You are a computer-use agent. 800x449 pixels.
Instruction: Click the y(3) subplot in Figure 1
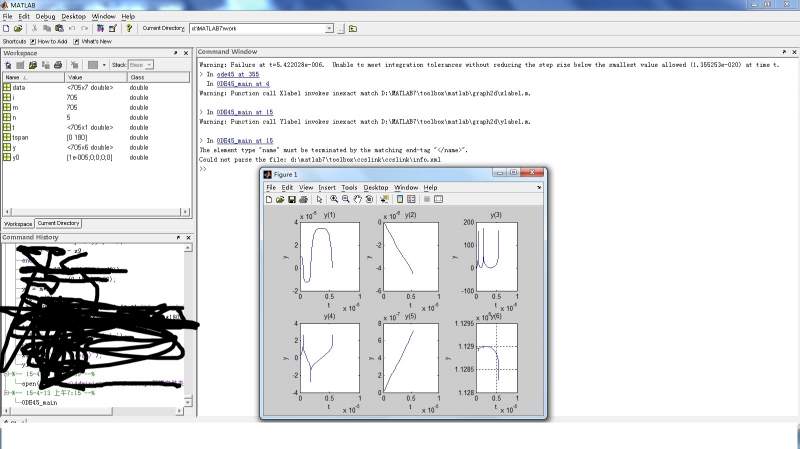tap(497, 257)
